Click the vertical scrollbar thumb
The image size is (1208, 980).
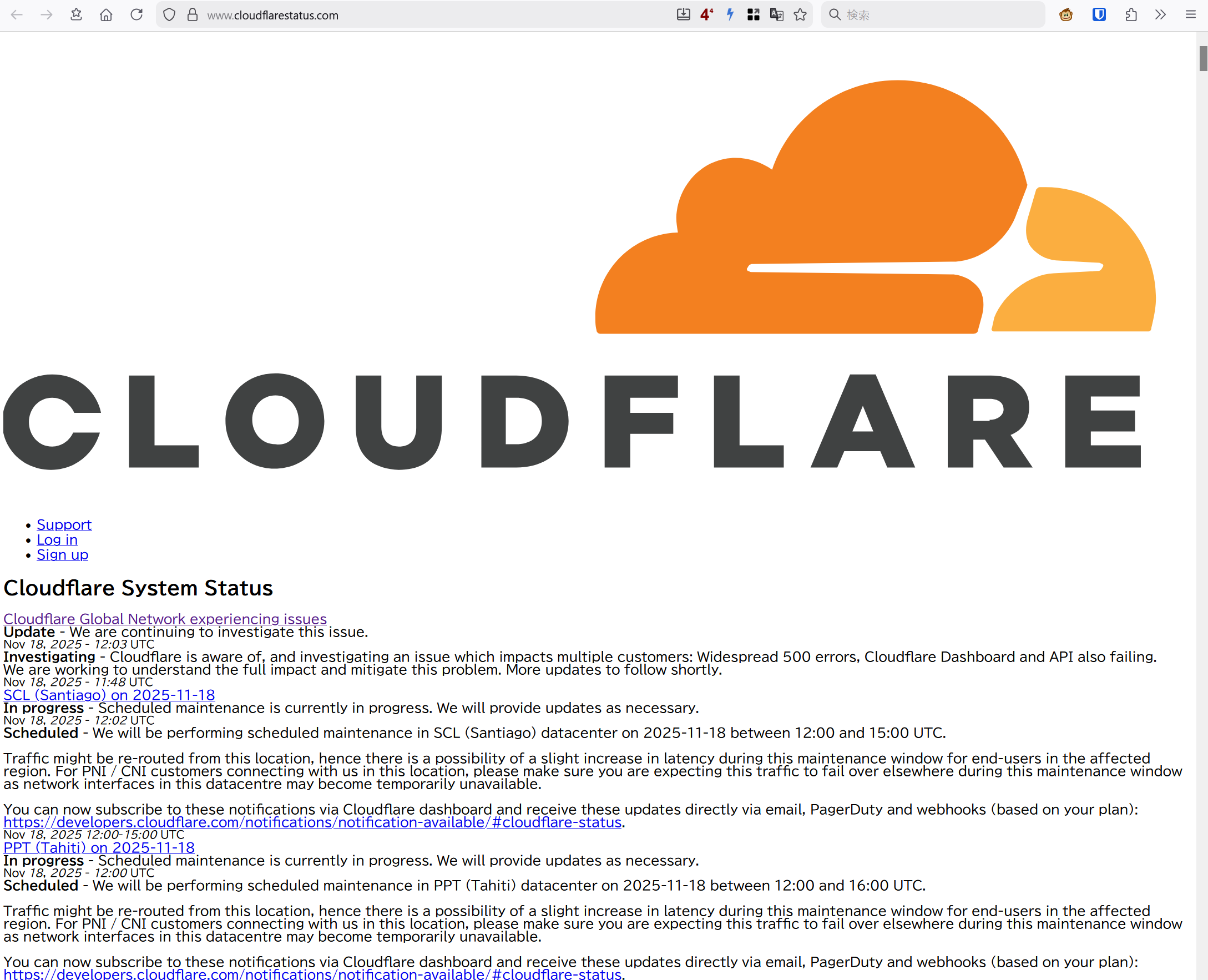click(x=1203, y=59)
